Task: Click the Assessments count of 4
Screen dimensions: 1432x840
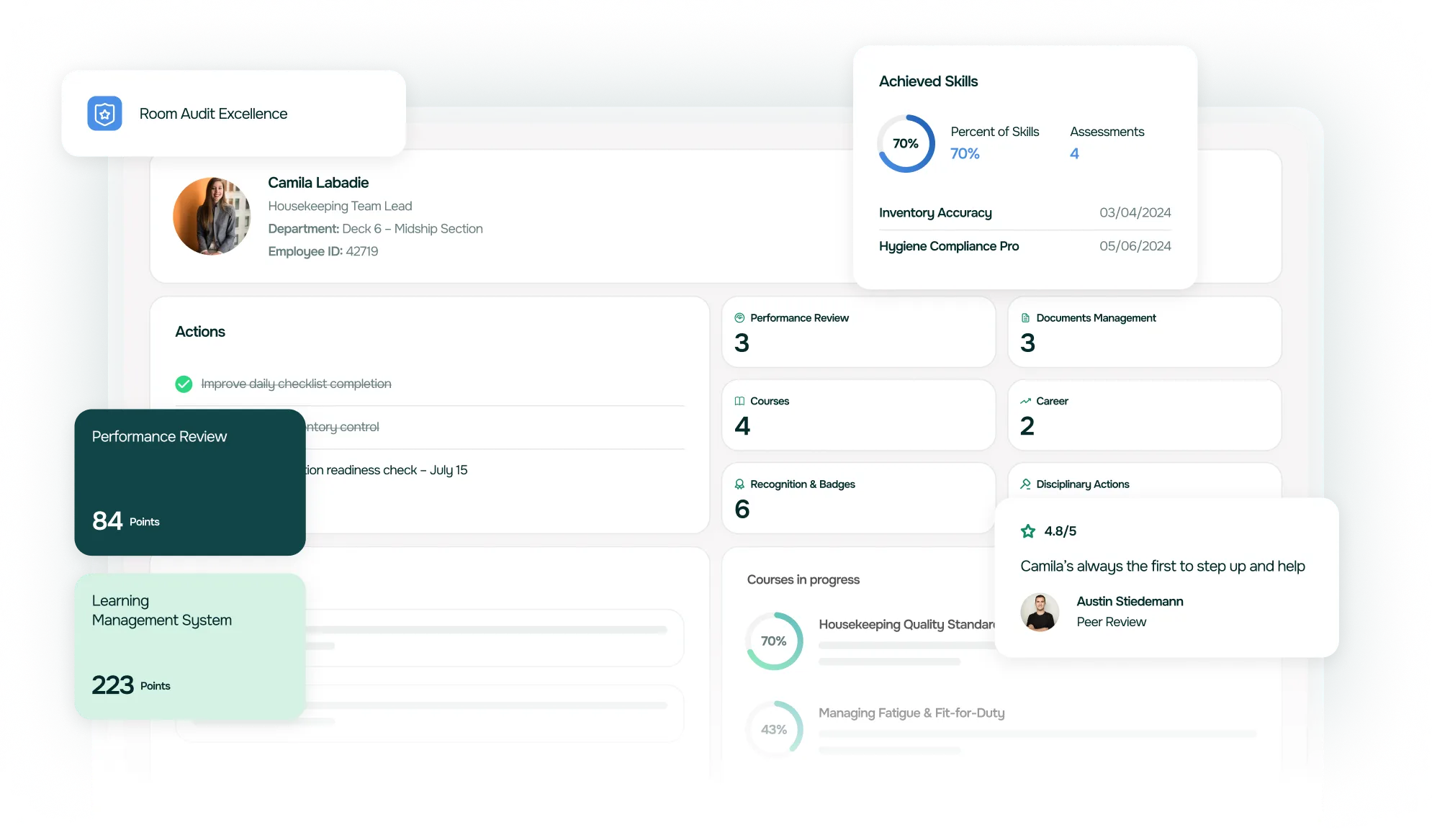Action: coord(1074,154)
